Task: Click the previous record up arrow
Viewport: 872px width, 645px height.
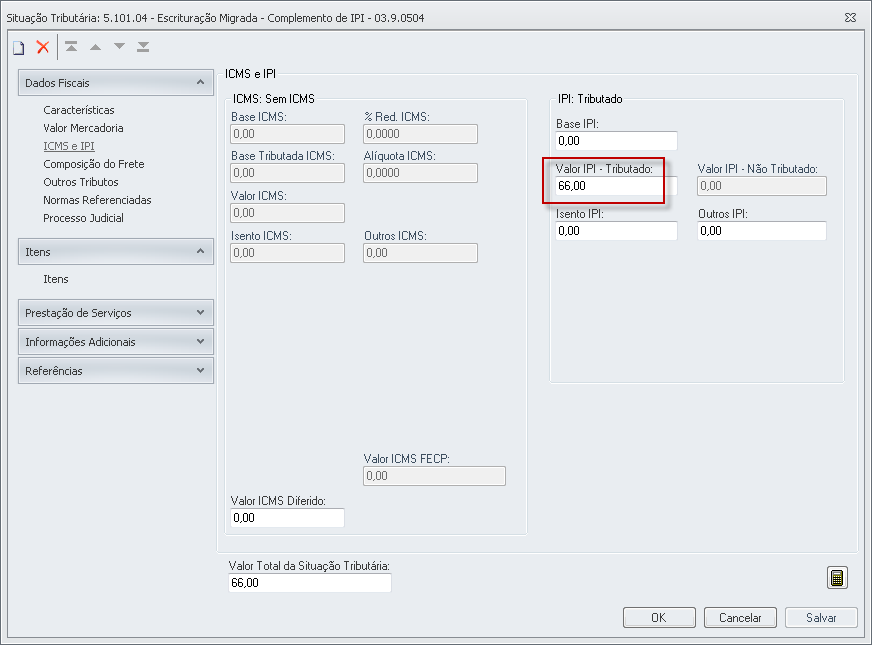Action: (x=95, y=47)
